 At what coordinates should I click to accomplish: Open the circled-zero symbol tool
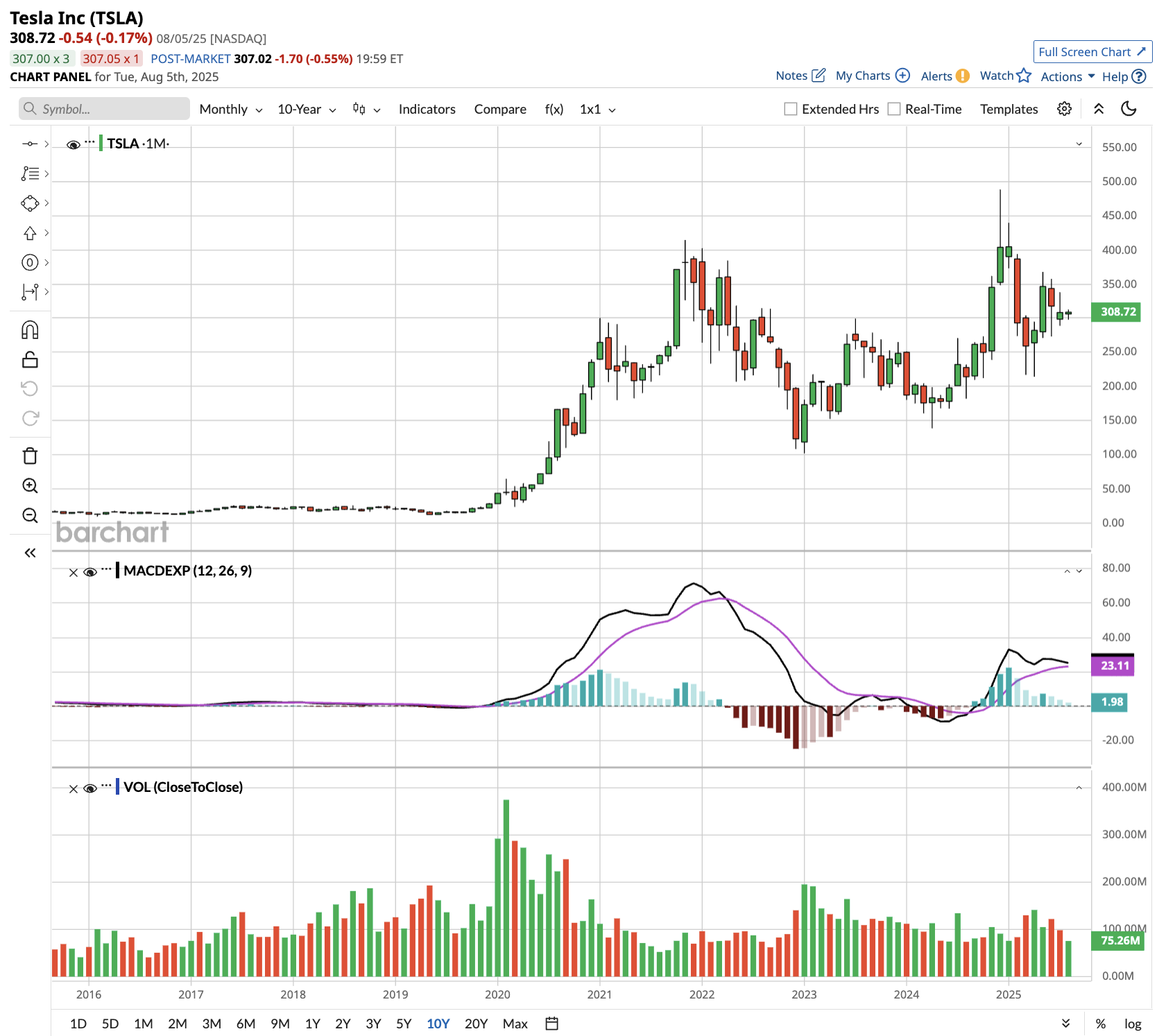click(30, 263)
